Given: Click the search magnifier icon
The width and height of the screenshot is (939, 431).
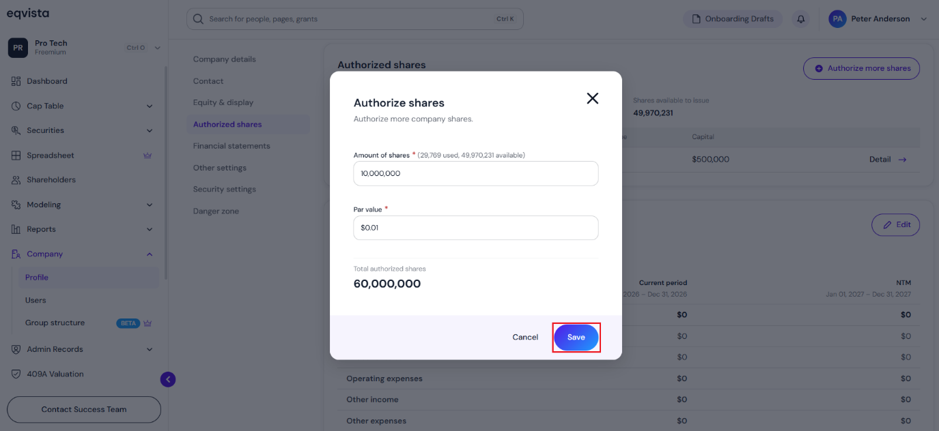Looking at the screenshot, I should point(199,19).
